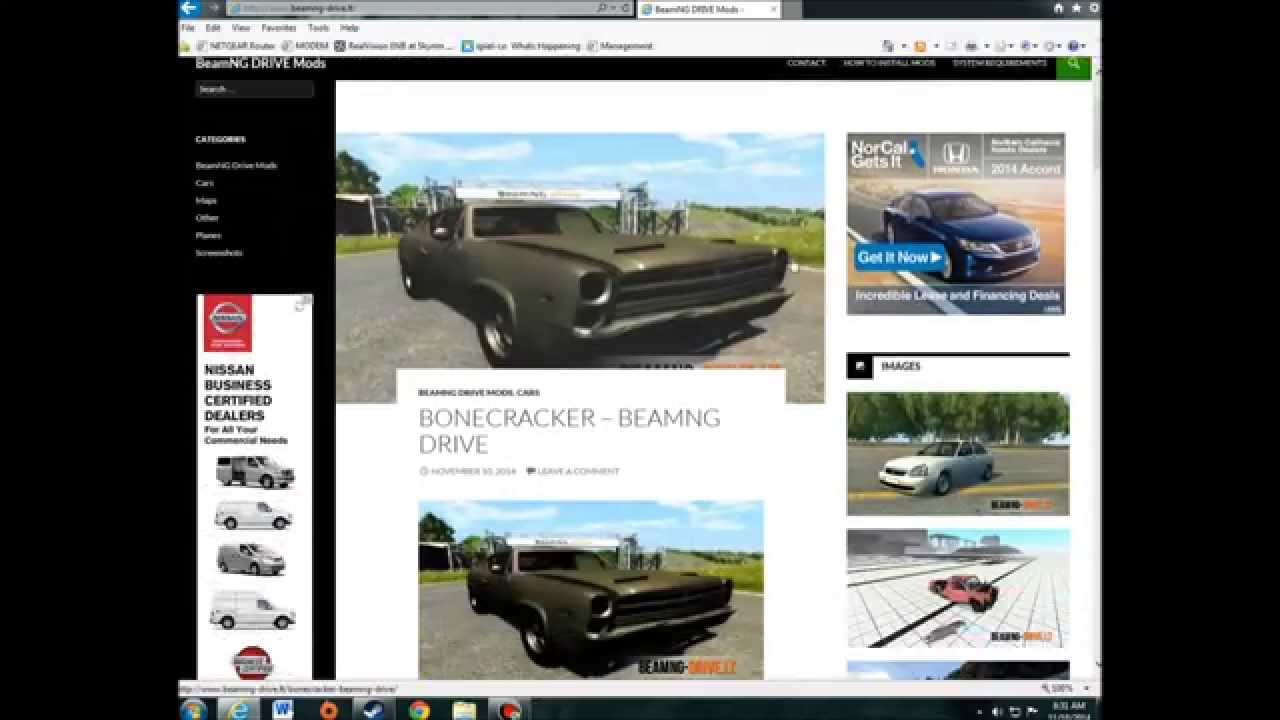Open Internet Explorer from the taskbar
The width and height of the screenshot is (1280, 720).
coord(238,709)
